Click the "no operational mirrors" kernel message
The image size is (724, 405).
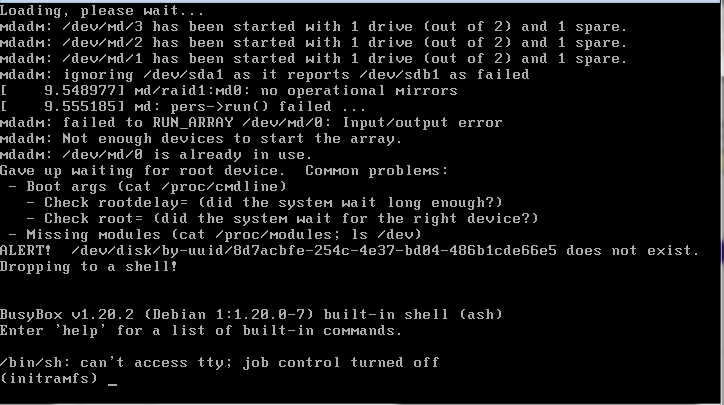point(230,90)
